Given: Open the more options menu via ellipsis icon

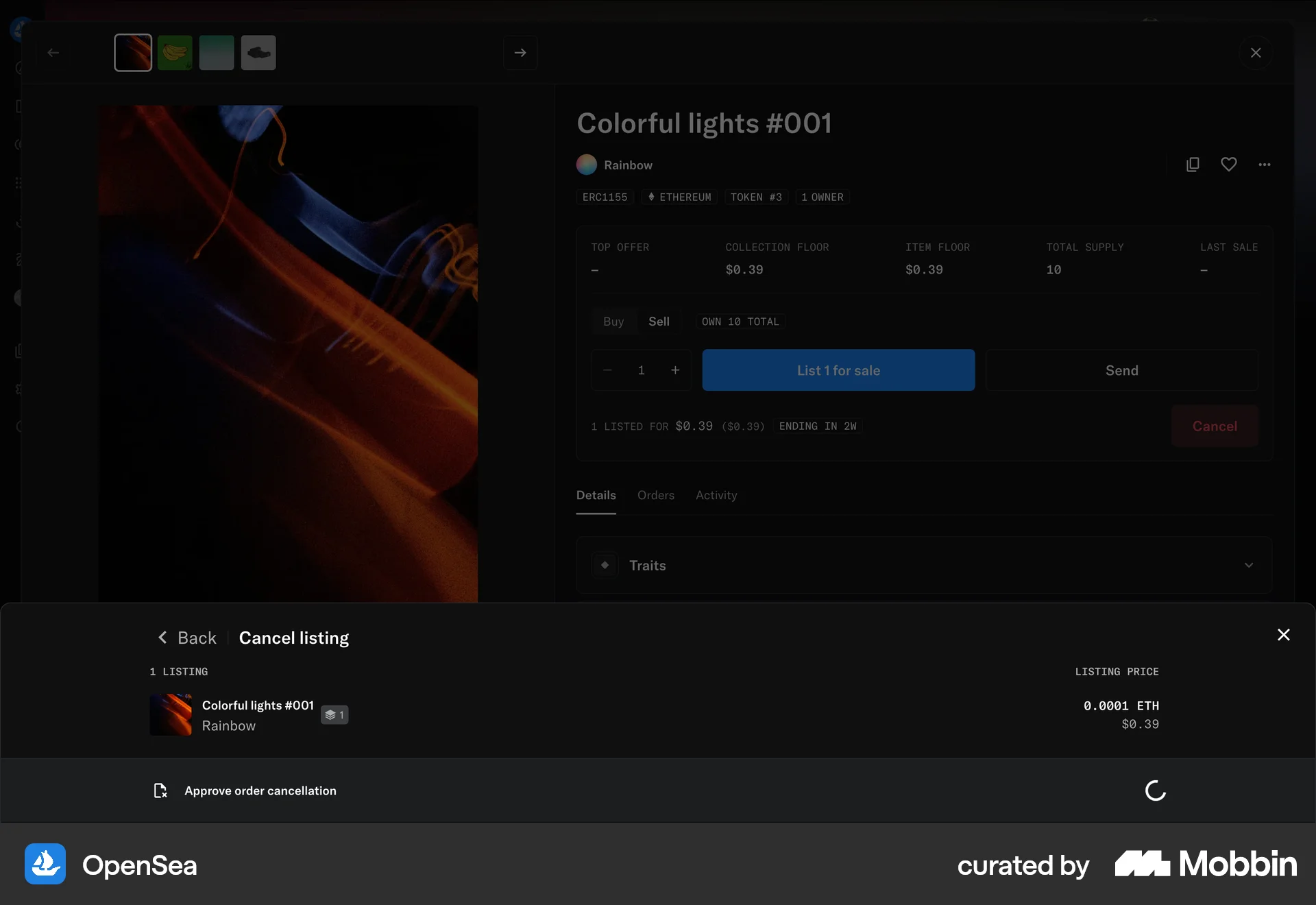Looking at the screenshot, I should coord(1265,165).
